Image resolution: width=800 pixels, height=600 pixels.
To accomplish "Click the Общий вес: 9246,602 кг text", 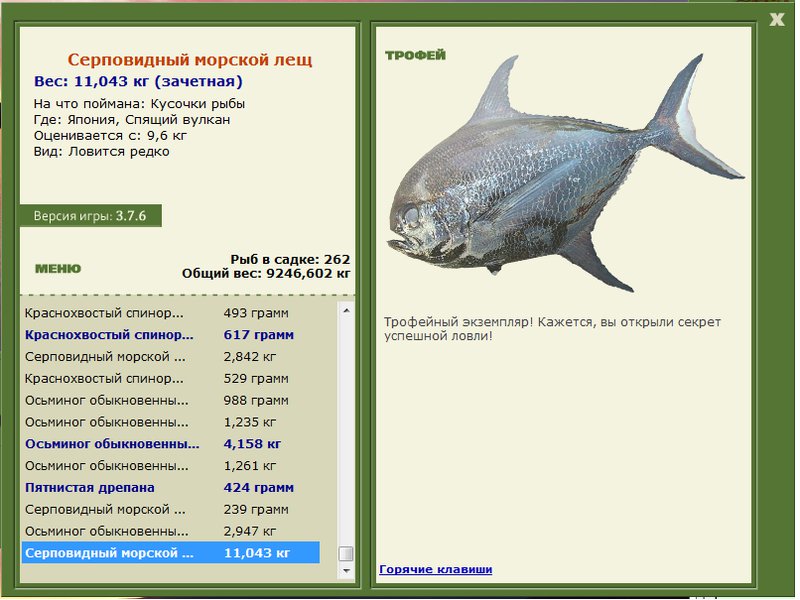I will (x=266, y=273).
